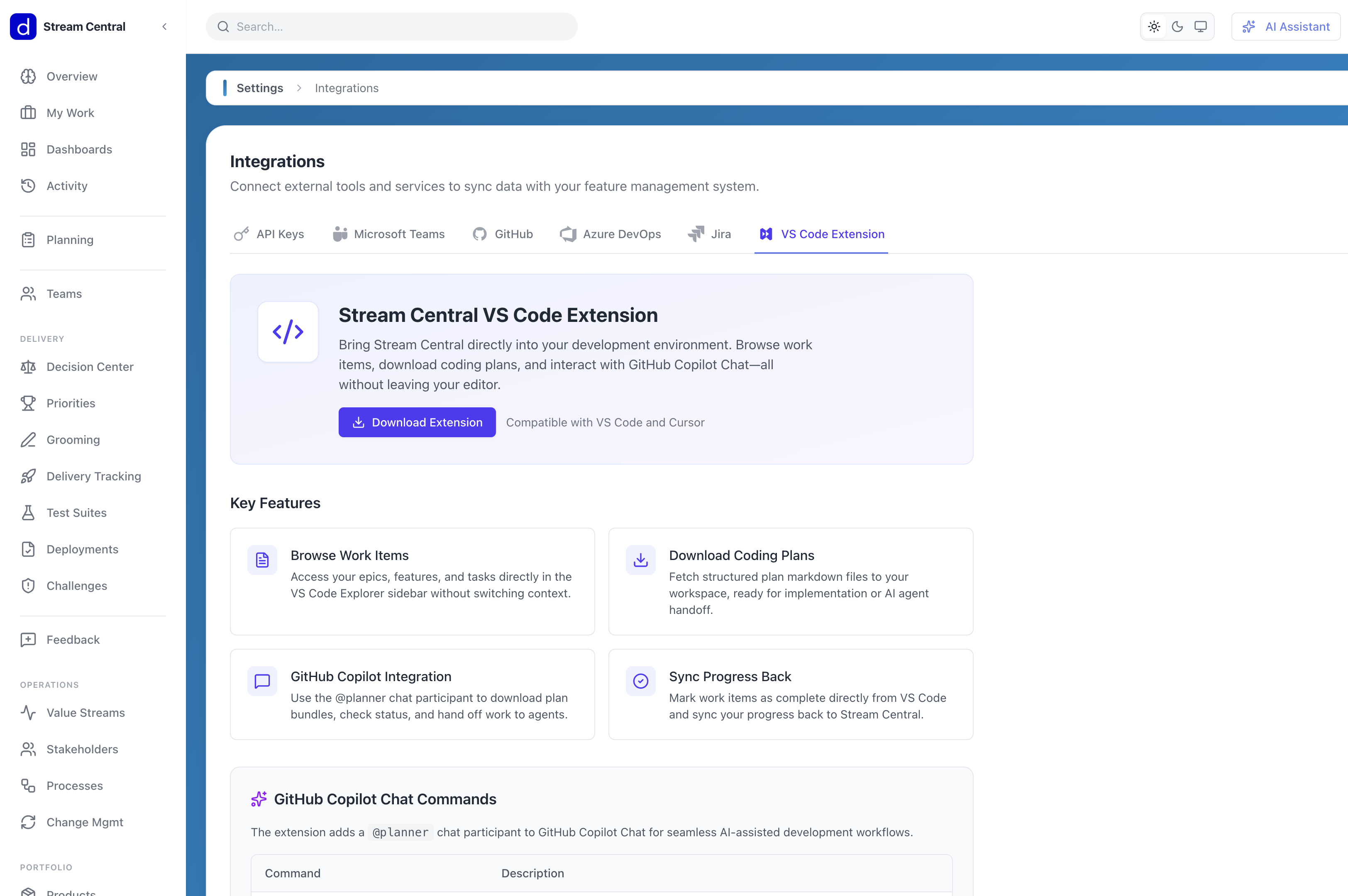
Task: Click the @planner code label
Action: [400, 833]
